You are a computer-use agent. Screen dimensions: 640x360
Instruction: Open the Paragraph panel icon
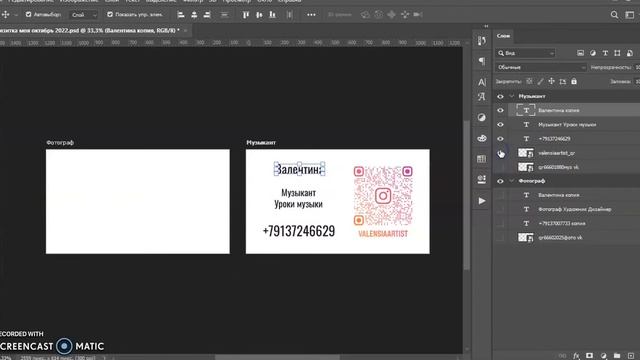[482, 61]
